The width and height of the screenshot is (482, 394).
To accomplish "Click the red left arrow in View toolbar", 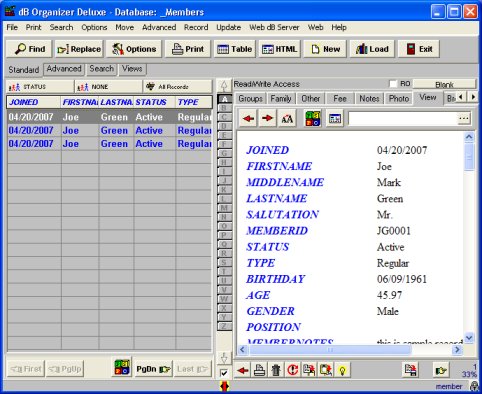I will 248,118.
